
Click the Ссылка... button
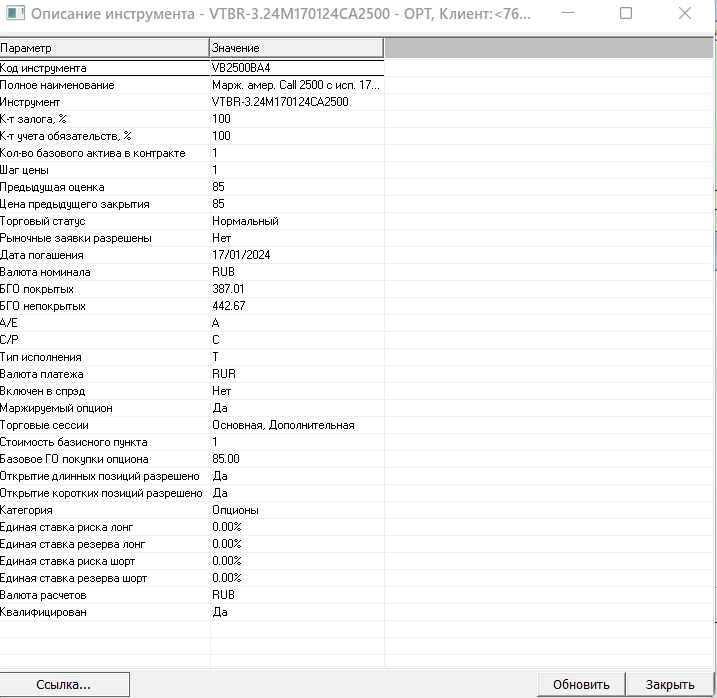click(x=64, y=685)
